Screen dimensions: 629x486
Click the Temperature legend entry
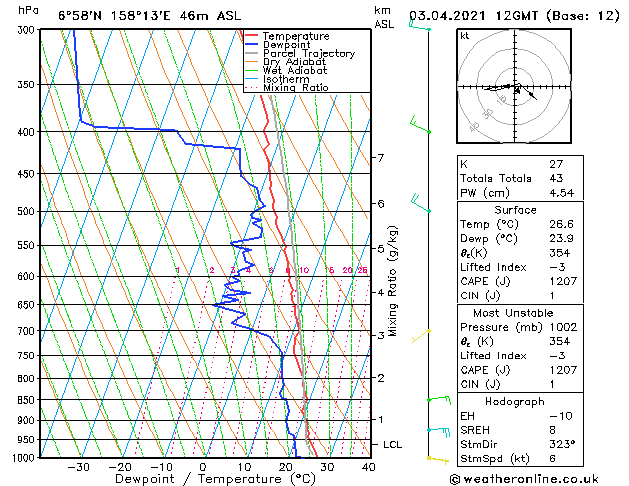(287, 36)
